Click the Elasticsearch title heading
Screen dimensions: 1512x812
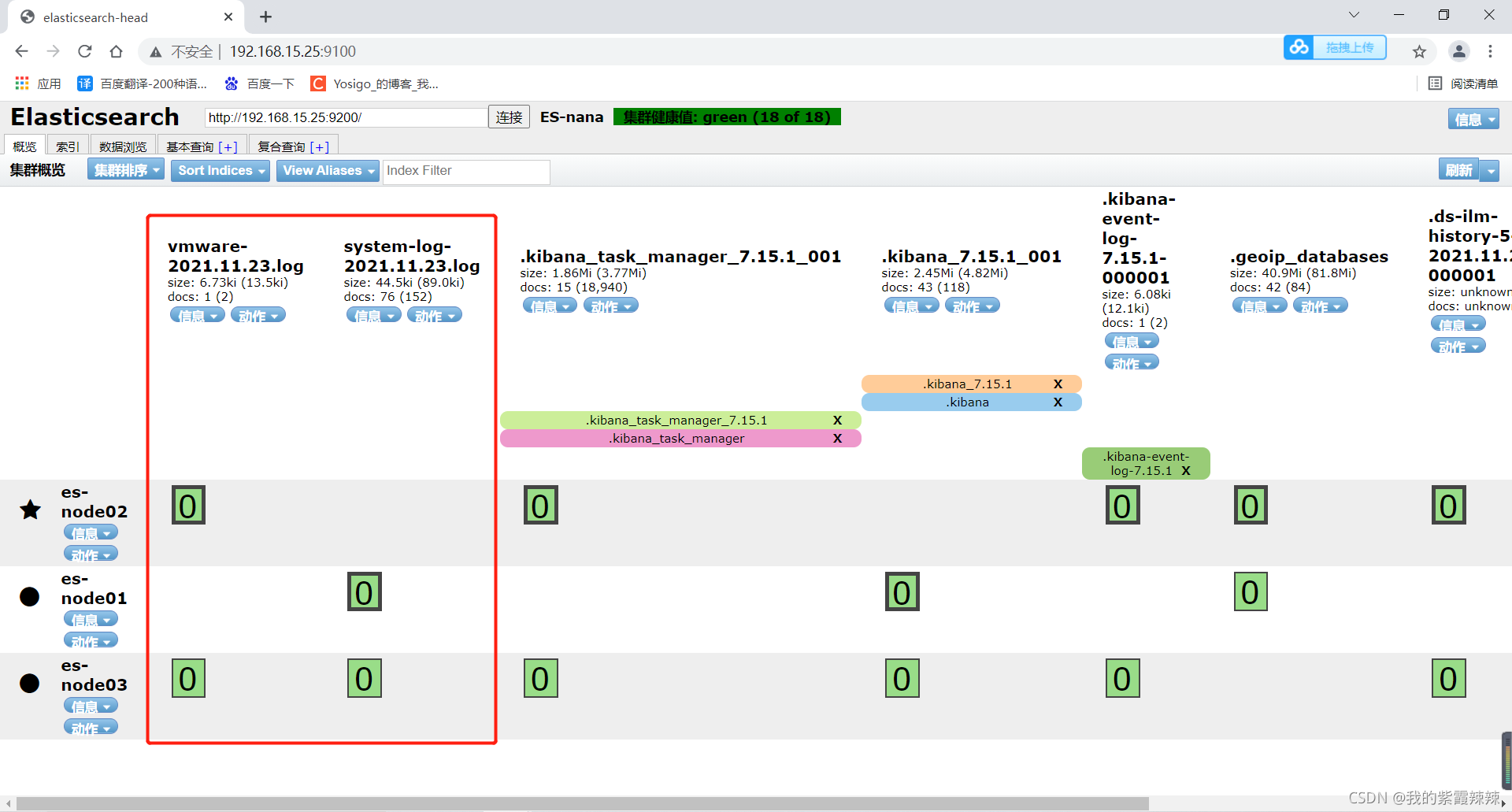coord(95,117)
